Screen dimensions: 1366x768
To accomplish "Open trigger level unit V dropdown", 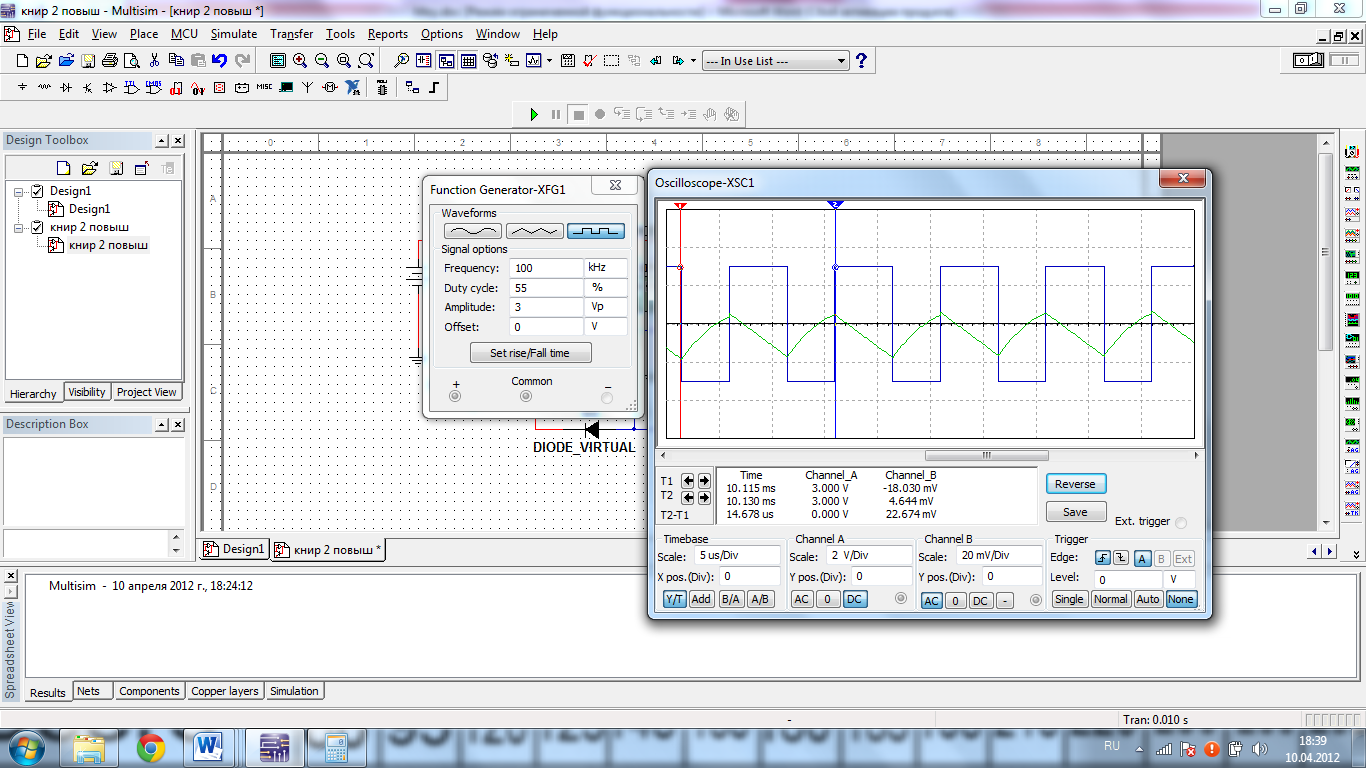I will tap(1181, 580).
